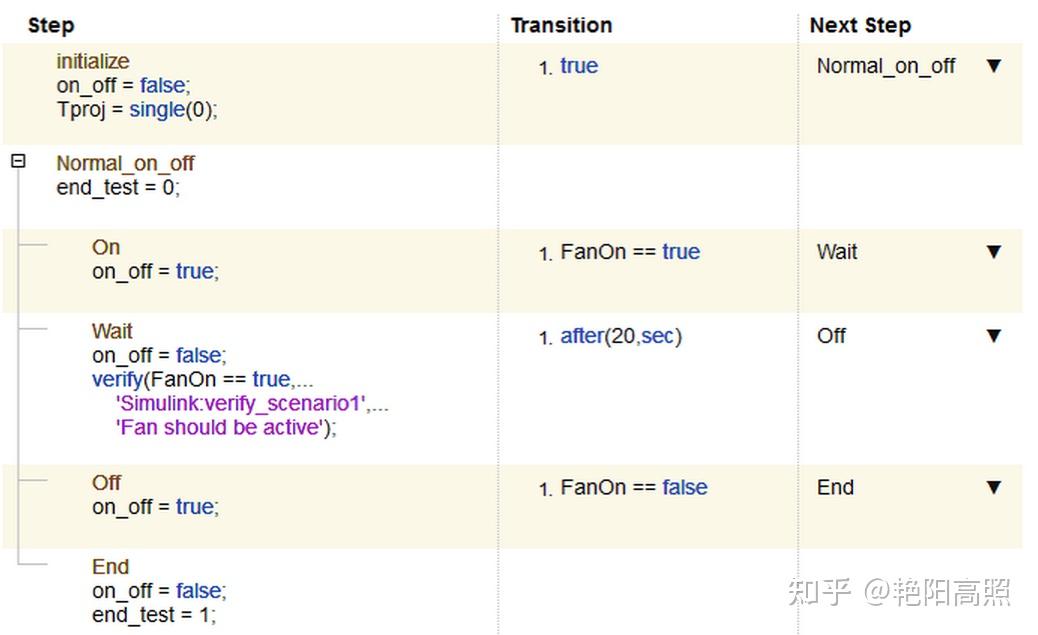Open Next Step dropdown for On step
This screenshot has width=1038, height=635.
tap(993, 252)
